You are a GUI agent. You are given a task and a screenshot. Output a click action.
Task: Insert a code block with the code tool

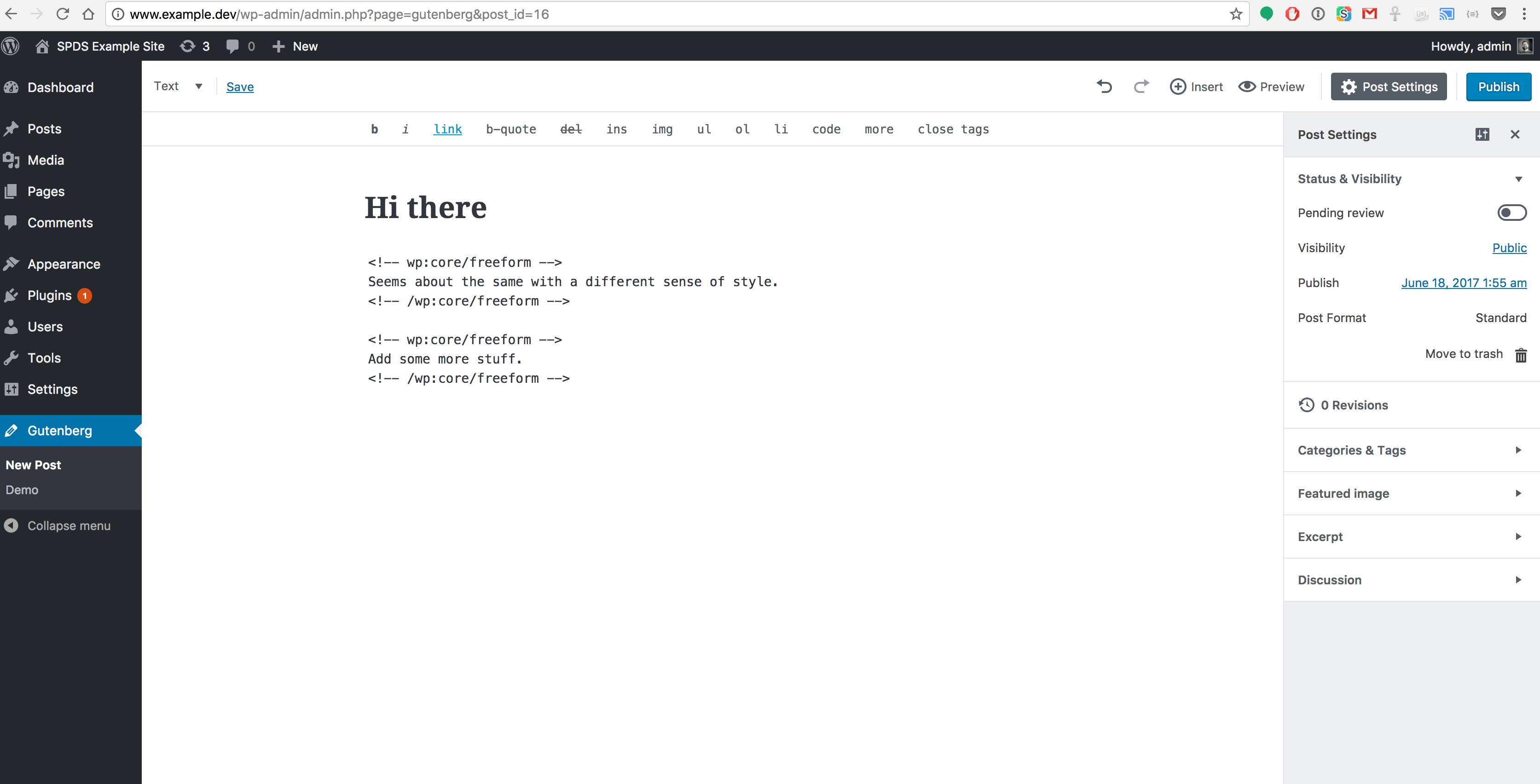pyautogui.click(x=826, y=129)
